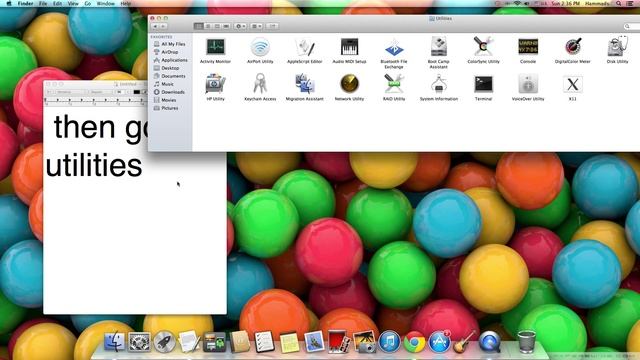Viewport: 640px width, 360px height.
Task: Open System Information
Action: [x=439, y=87]
